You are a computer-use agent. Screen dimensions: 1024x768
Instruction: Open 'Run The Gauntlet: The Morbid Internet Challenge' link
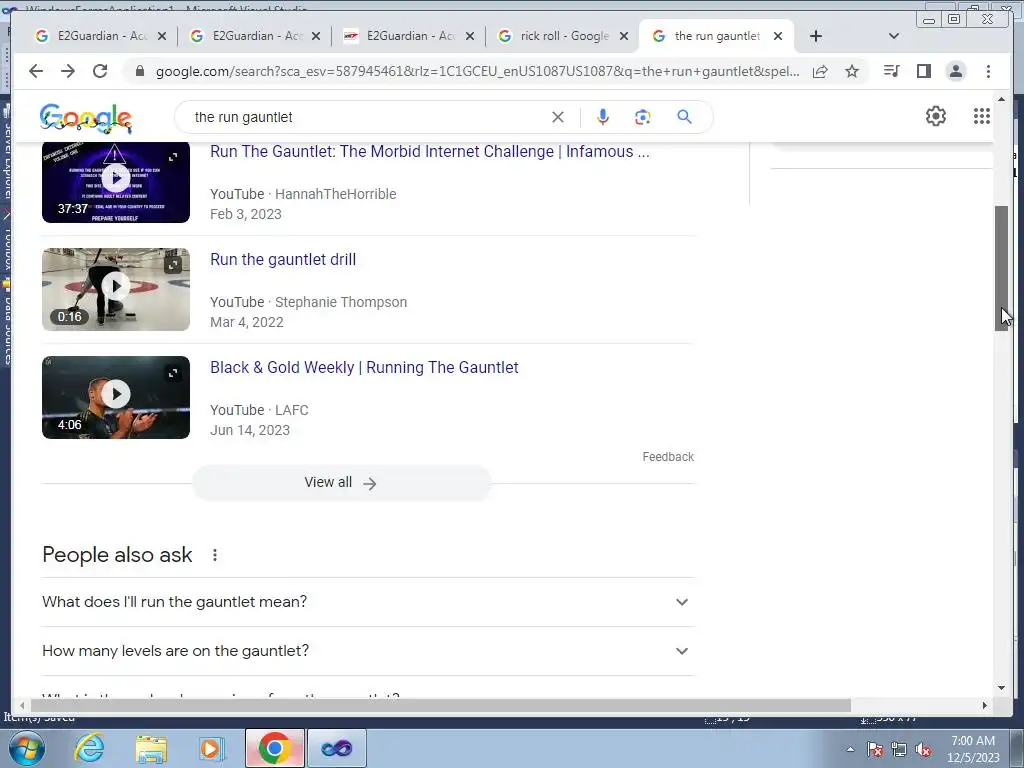click(430, 152)
